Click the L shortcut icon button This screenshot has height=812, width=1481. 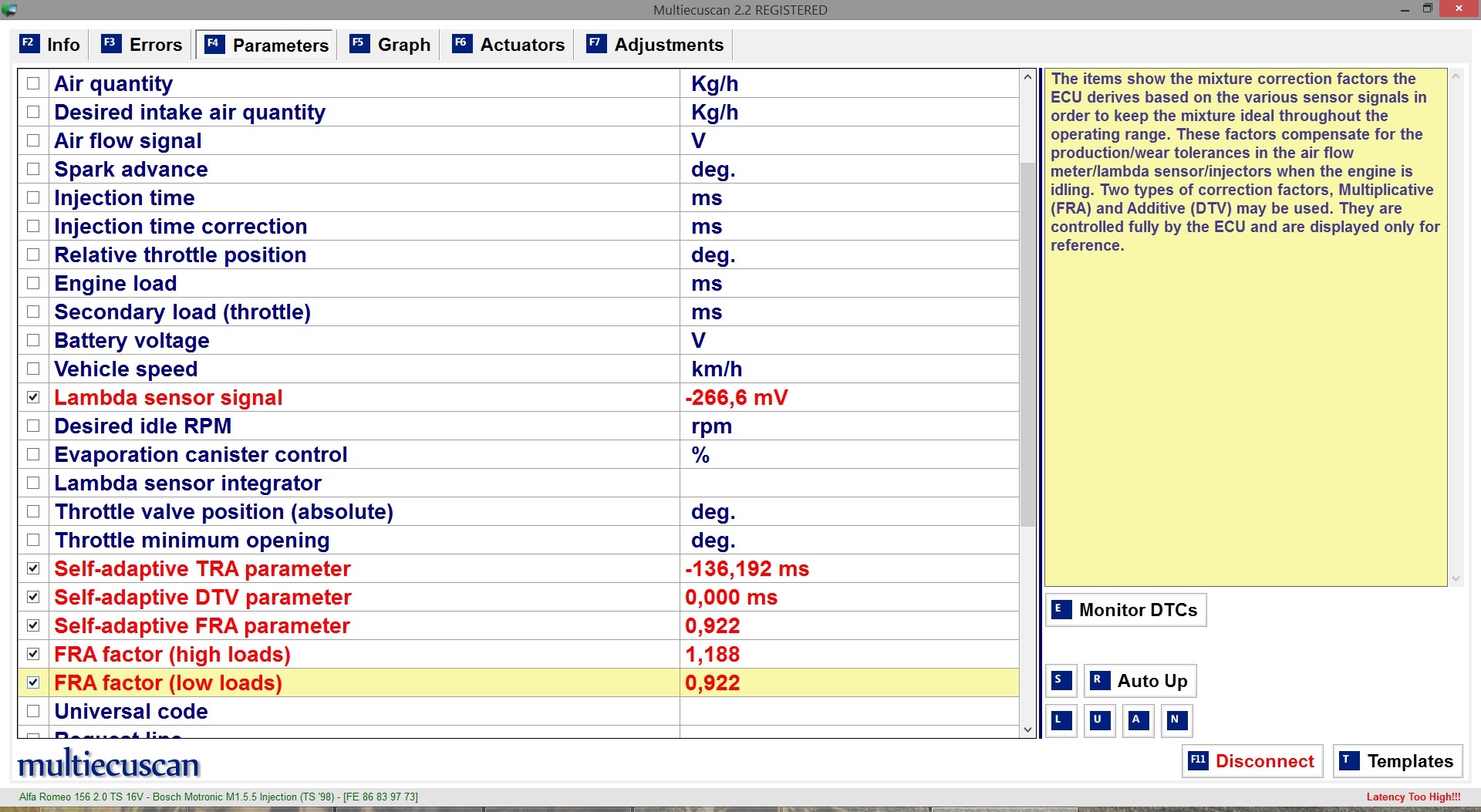click(x=1061, y=720)
